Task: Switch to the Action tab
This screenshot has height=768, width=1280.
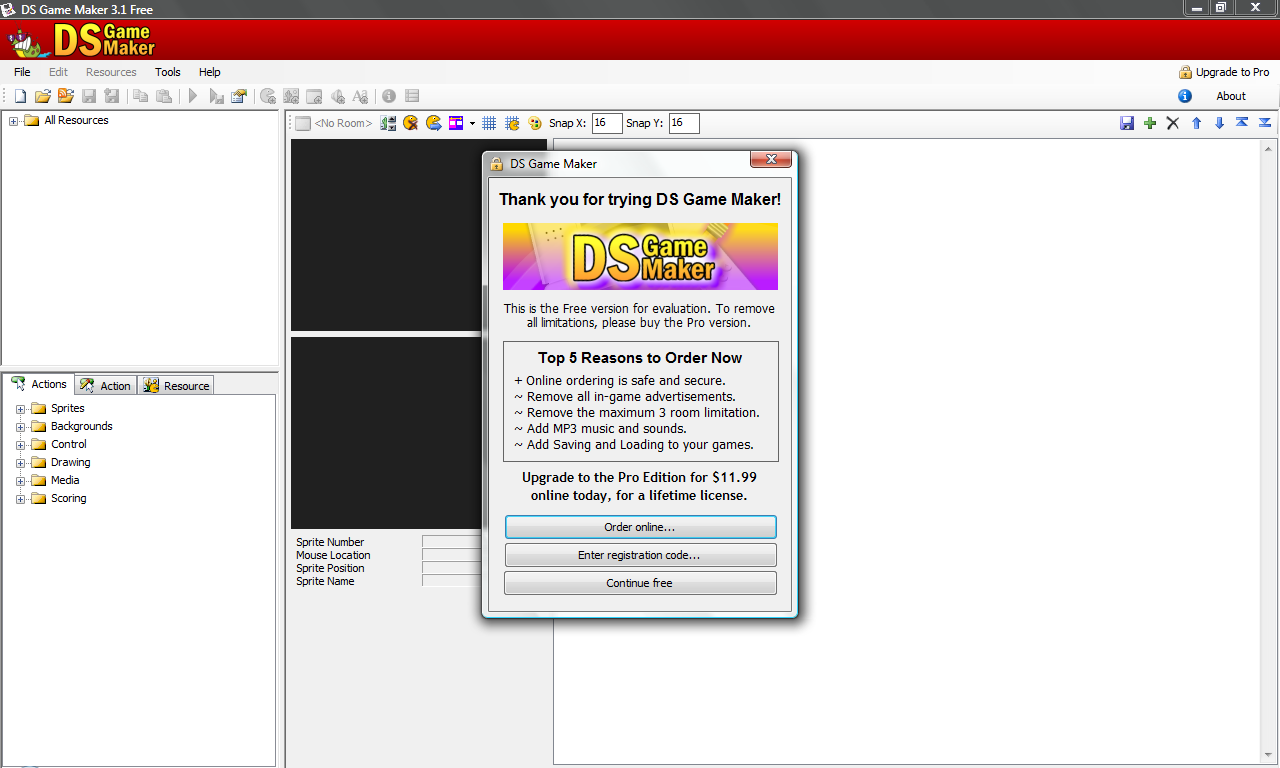Action: coord(105,386)
